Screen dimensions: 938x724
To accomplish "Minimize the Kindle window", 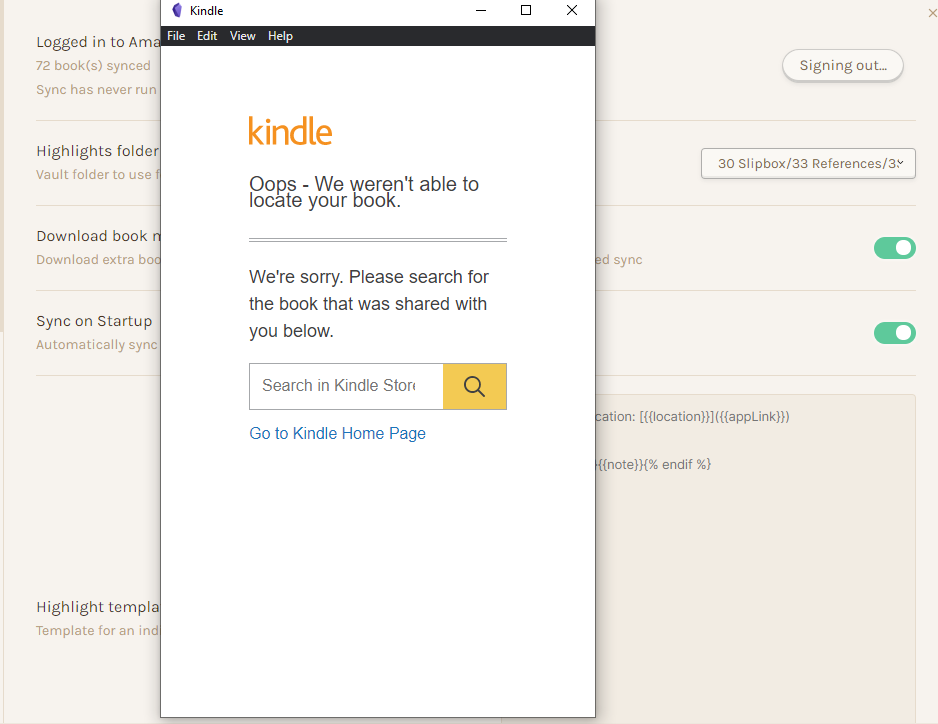I will pyautogui.click(x=480, y=10).
